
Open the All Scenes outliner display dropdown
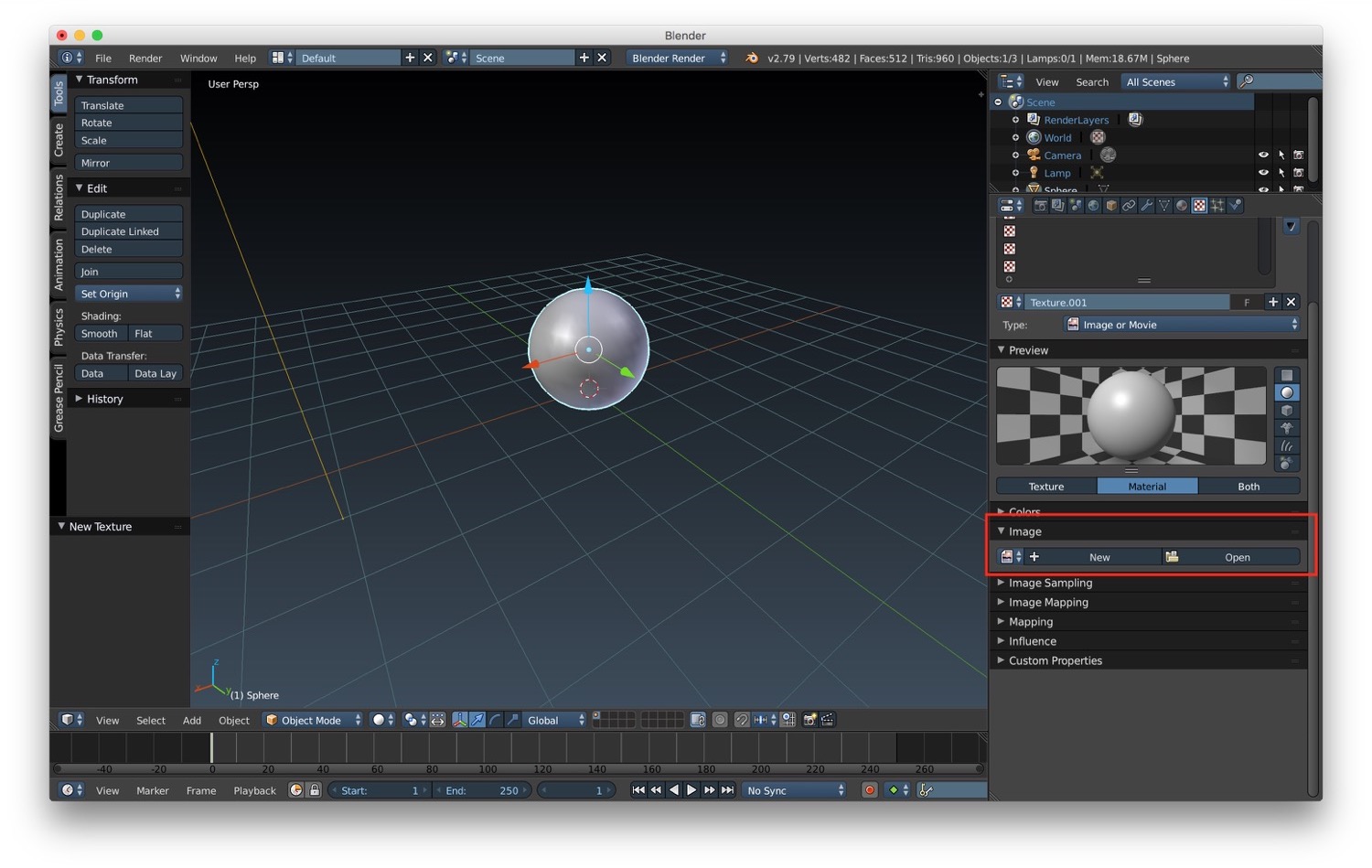1177,81
